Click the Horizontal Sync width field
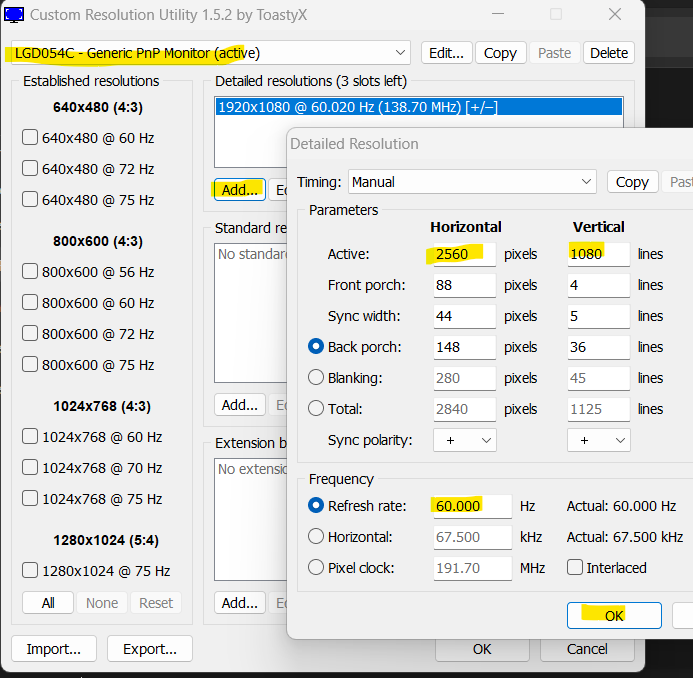The height and width of the screenshot is (678, 693). (465, 316)
